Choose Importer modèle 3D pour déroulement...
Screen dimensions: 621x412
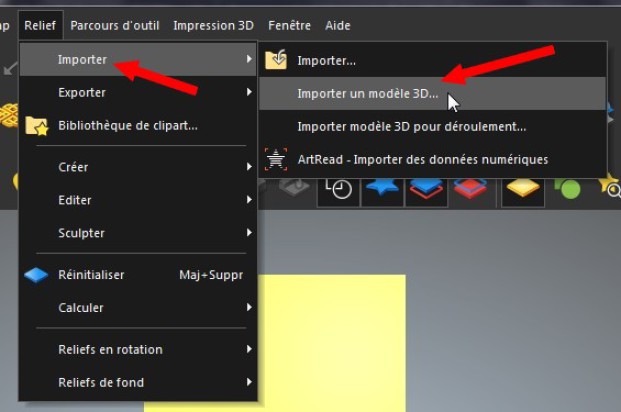tap(432, 126)
